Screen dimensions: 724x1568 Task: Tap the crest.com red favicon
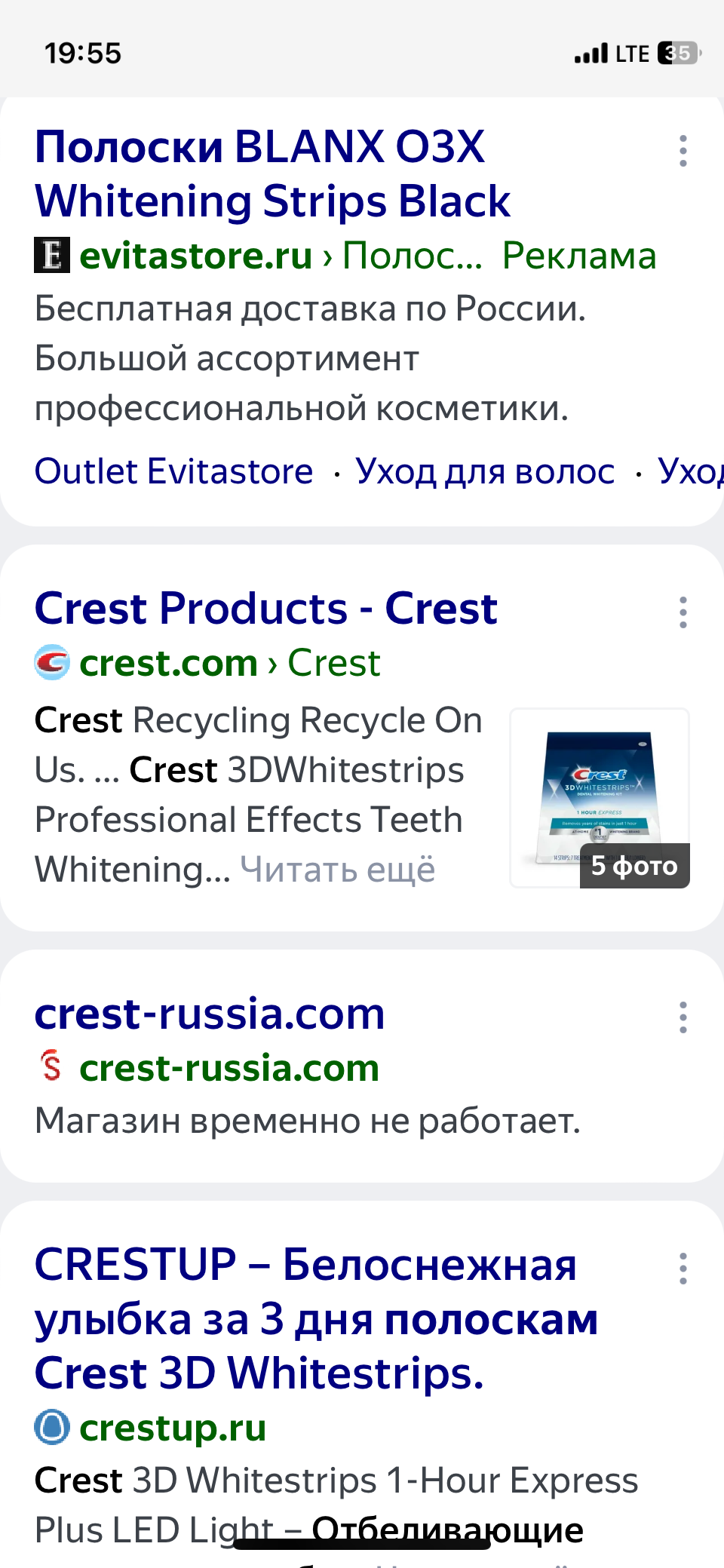coord(52,662)
